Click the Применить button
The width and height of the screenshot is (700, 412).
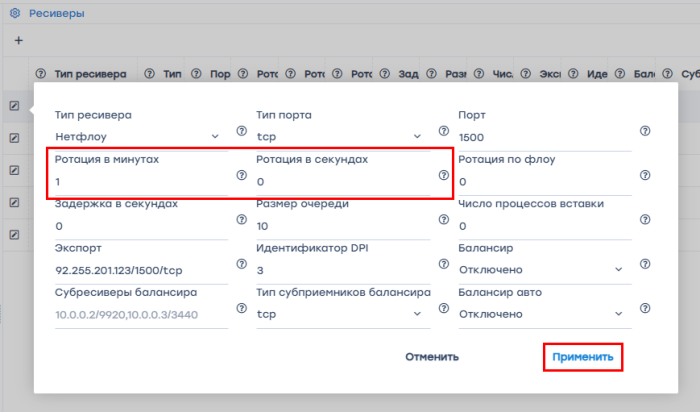583,357
